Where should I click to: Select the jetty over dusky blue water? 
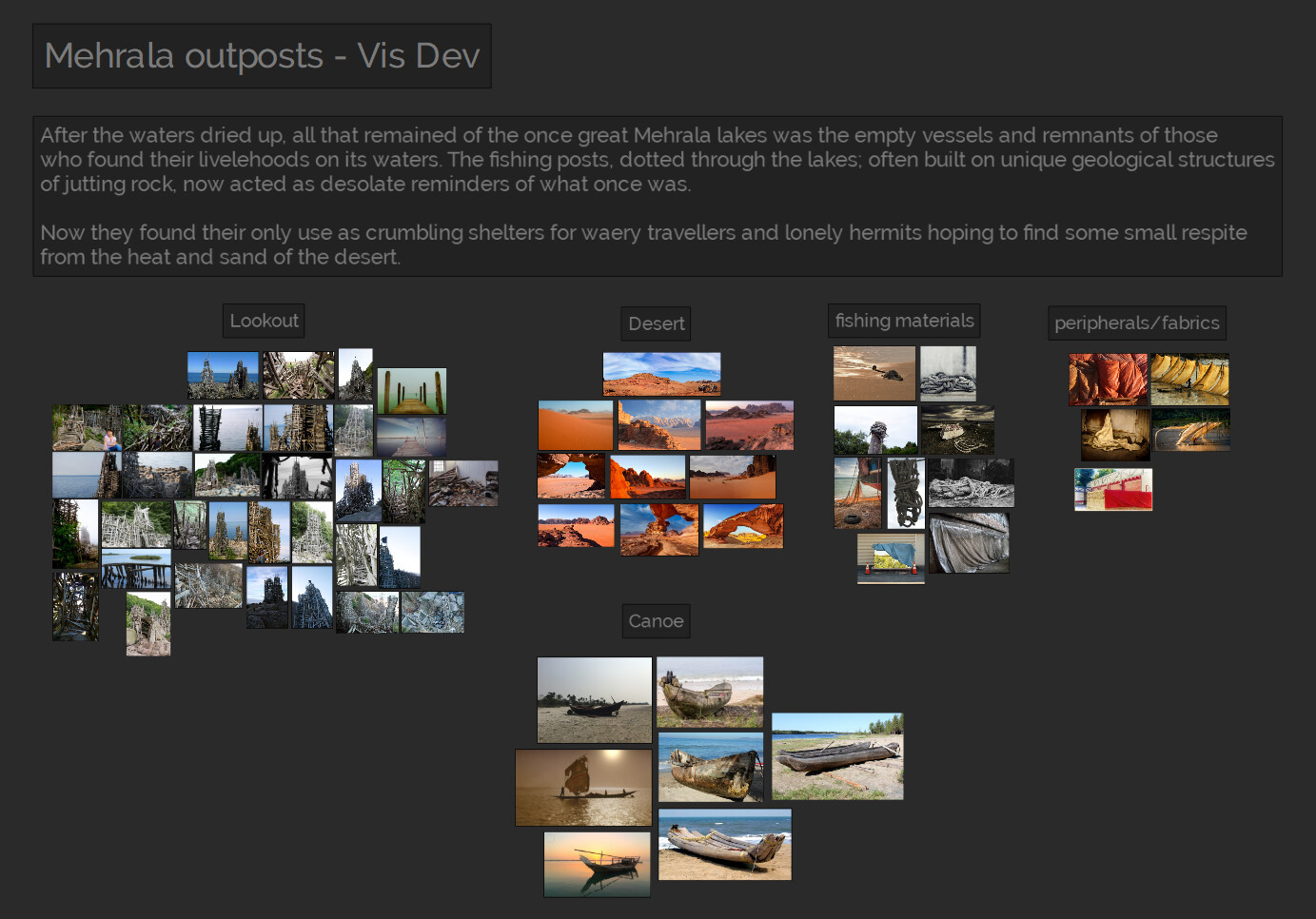[x=411, y=435]
